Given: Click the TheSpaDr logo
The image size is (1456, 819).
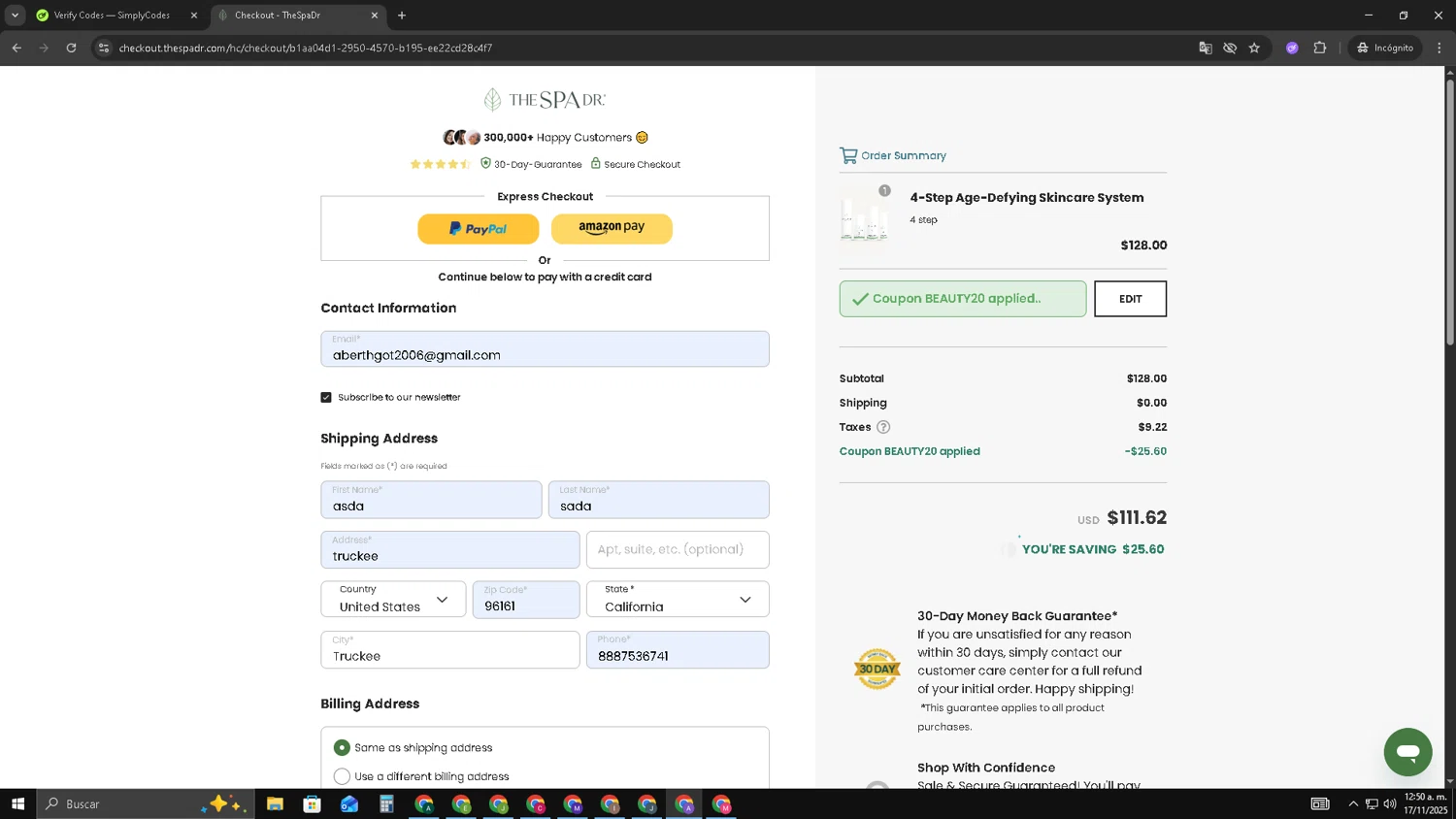Looking at the screenshot, I should (545, 99).
